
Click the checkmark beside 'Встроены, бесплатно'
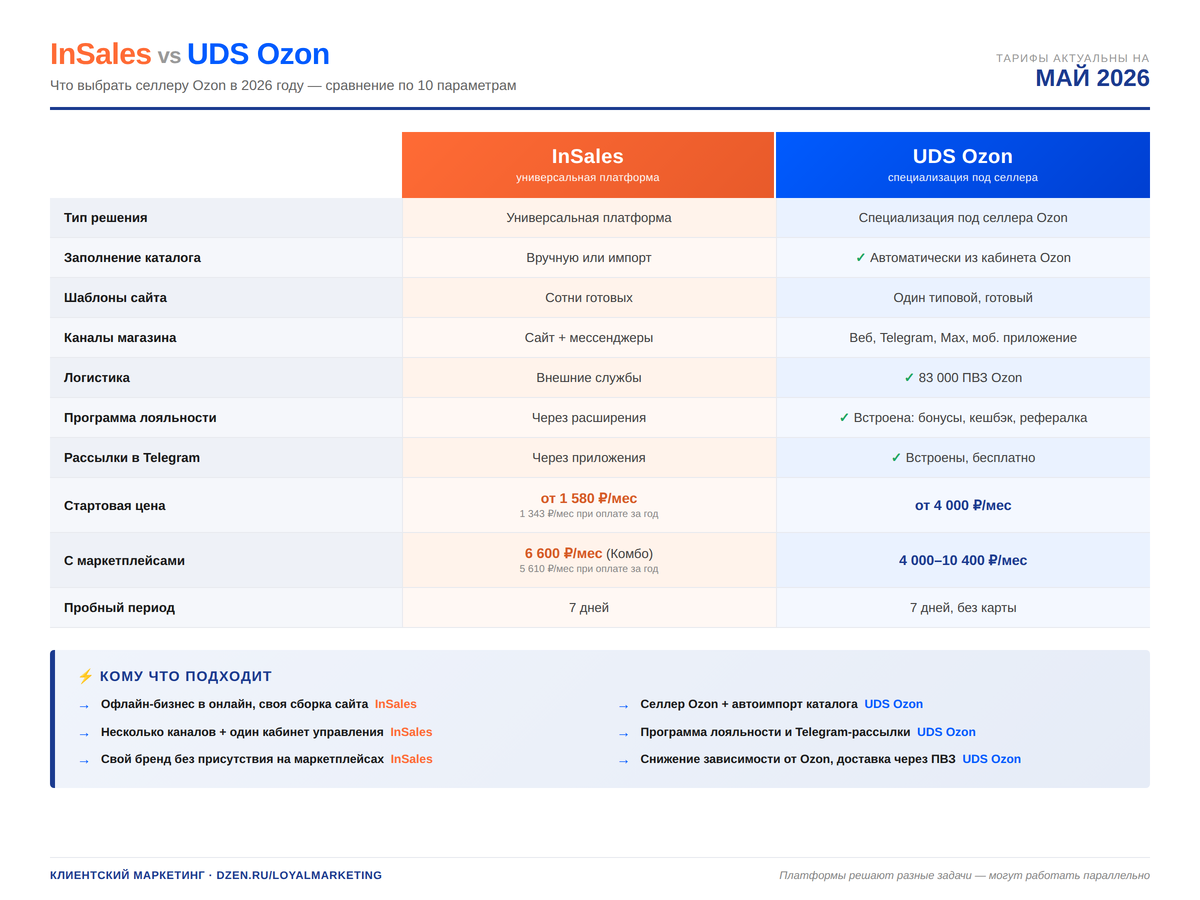click(897, 458)
